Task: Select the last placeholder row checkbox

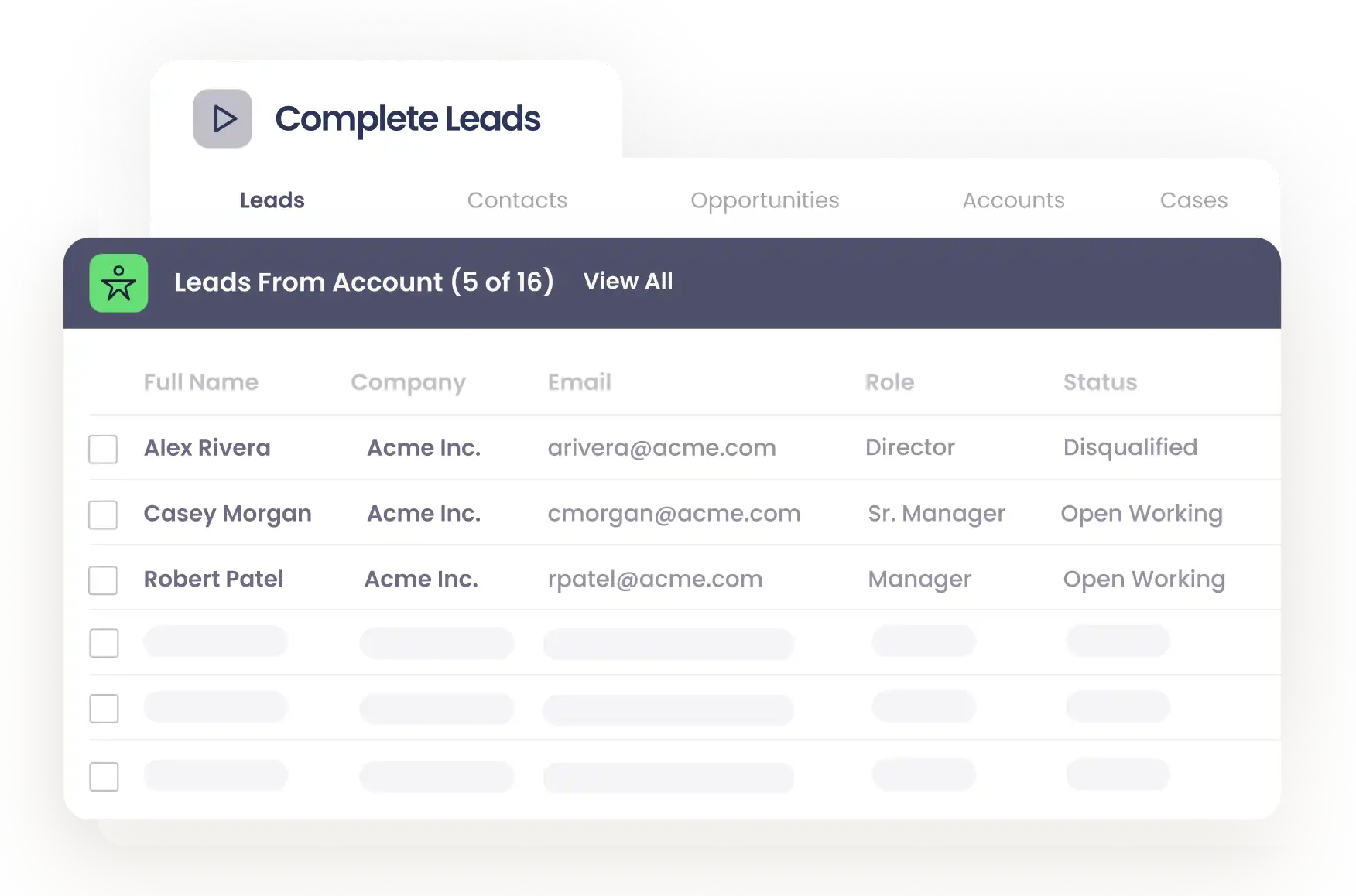Action: tap(104, 777)
